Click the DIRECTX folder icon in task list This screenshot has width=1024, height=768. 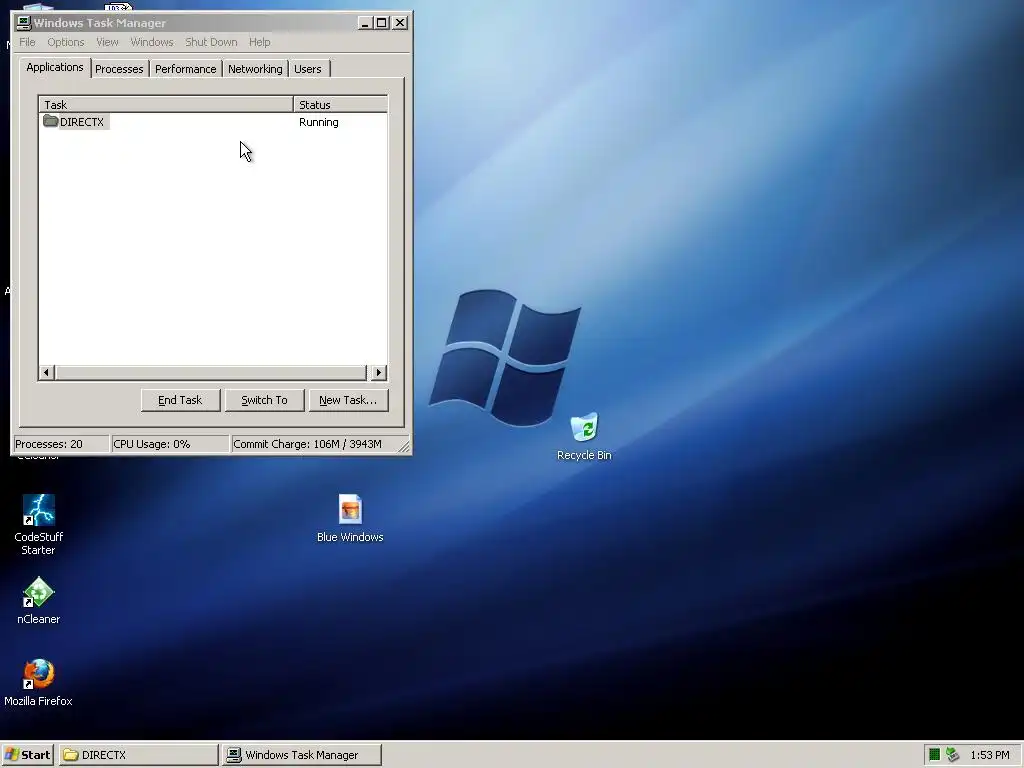pos(50,121)
